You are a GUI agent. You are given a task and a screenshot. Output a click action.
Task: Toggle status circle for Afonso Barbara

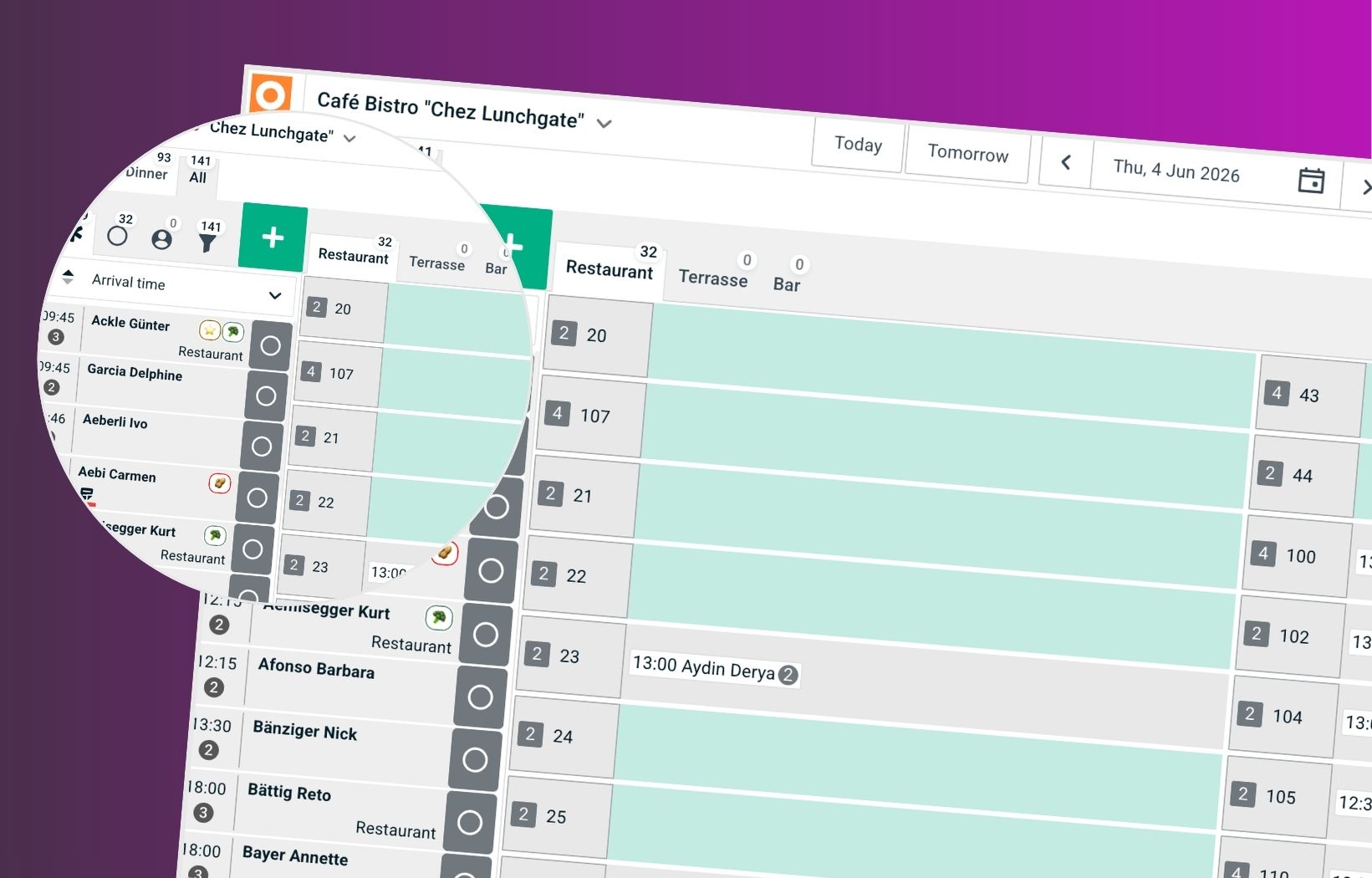(x=480, y=697)
